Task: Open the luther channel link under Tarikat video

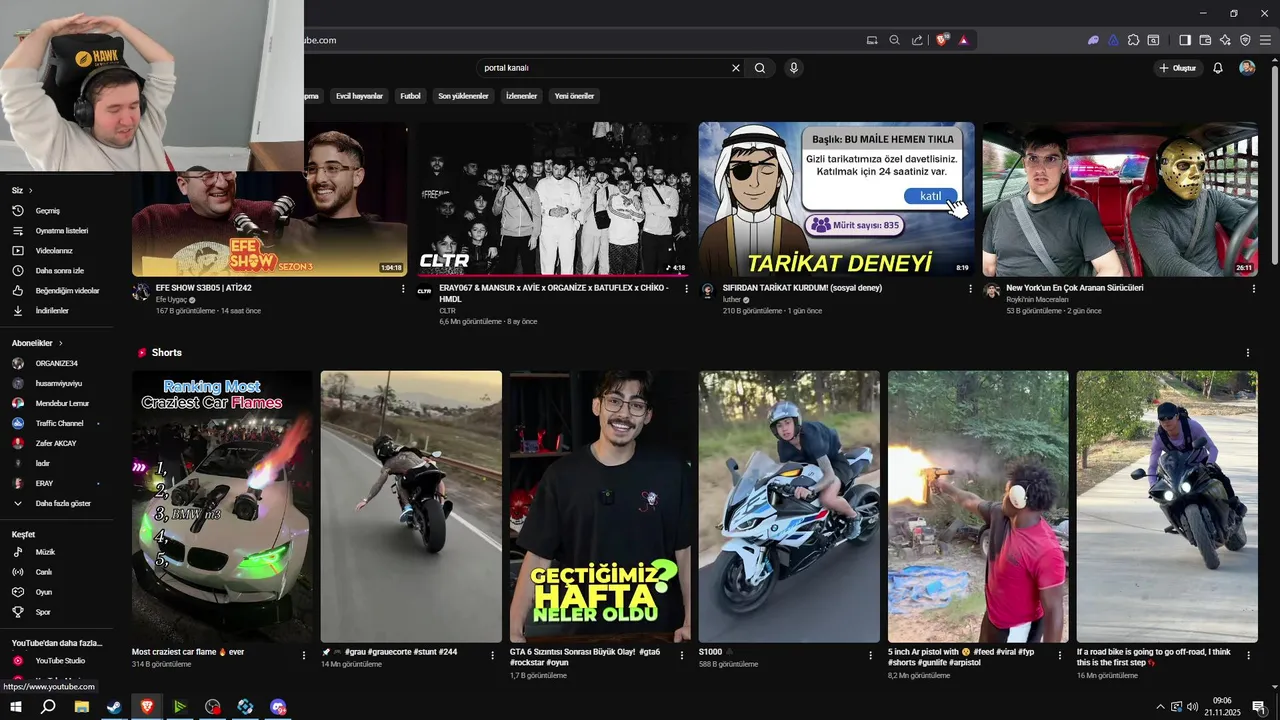Action: tap(732, 300)
